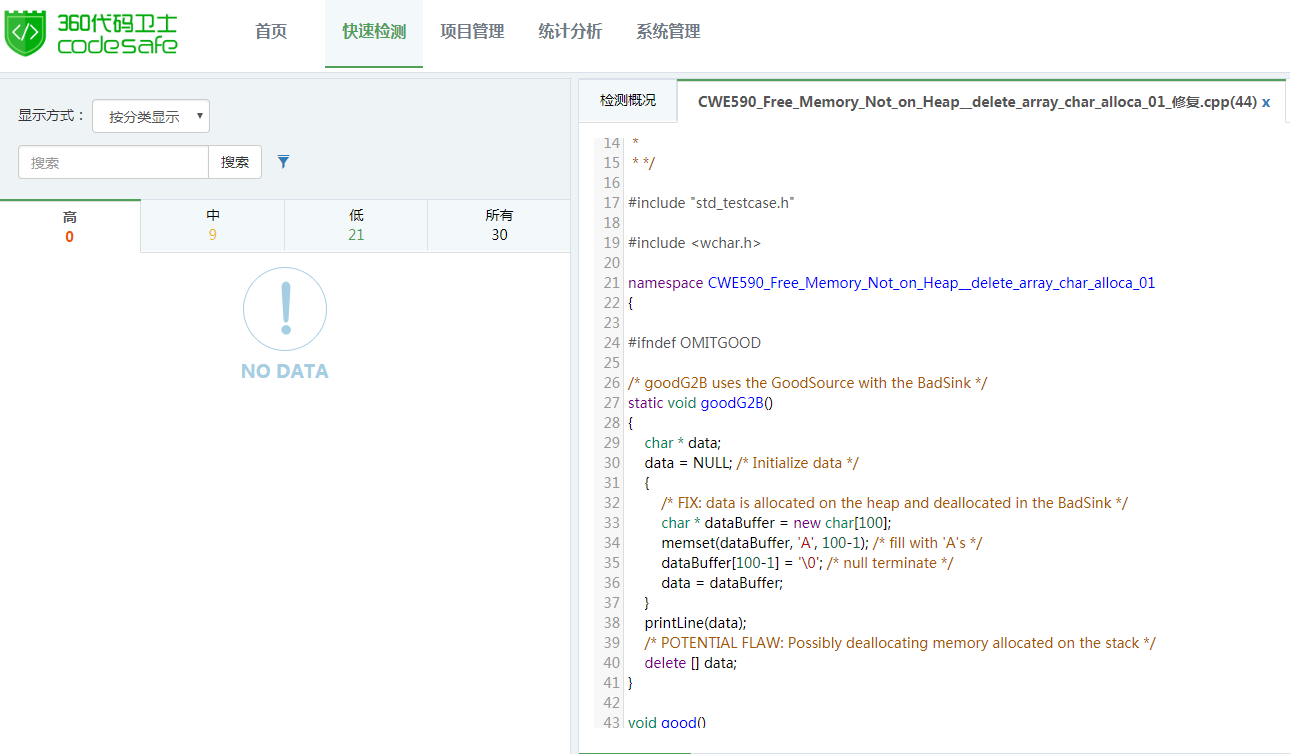The image size is (1290, 754).
Task: Click the 'char * data;' line
Action: (x=683, y=443)
